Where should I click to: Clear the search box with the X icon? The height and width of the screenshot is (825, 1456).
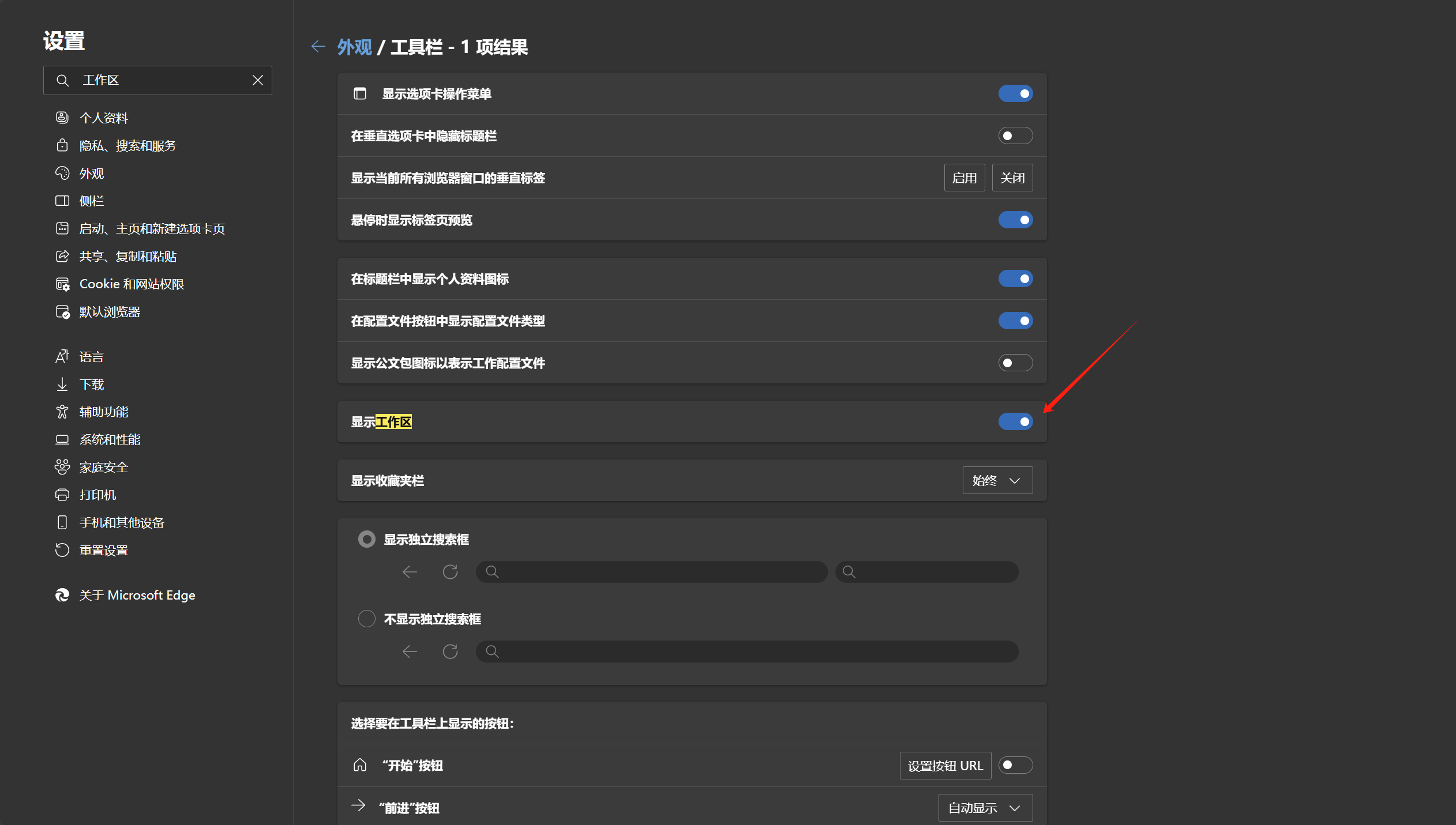coord(258,80)
